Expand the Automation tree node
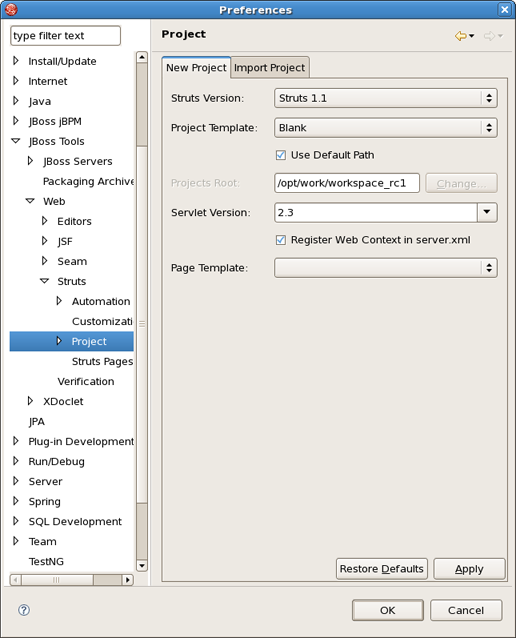The image size is (516, 638). tap(59, 301)
